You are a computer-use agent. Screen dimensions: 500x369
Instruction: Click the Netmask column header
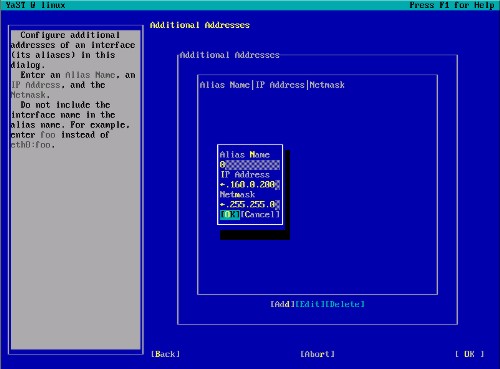tap(327, 85)
